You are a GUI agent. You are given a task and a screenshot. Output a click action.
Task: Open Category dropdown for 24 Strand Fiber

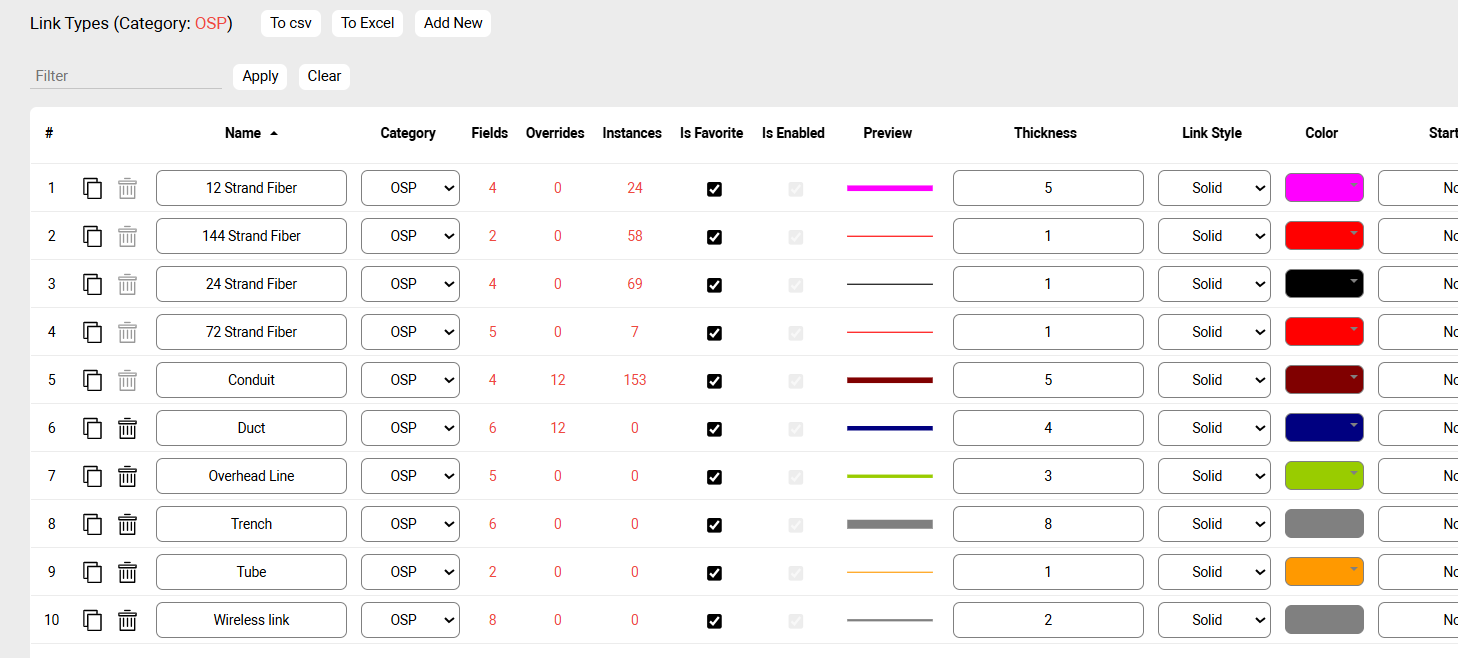point(410,284)
